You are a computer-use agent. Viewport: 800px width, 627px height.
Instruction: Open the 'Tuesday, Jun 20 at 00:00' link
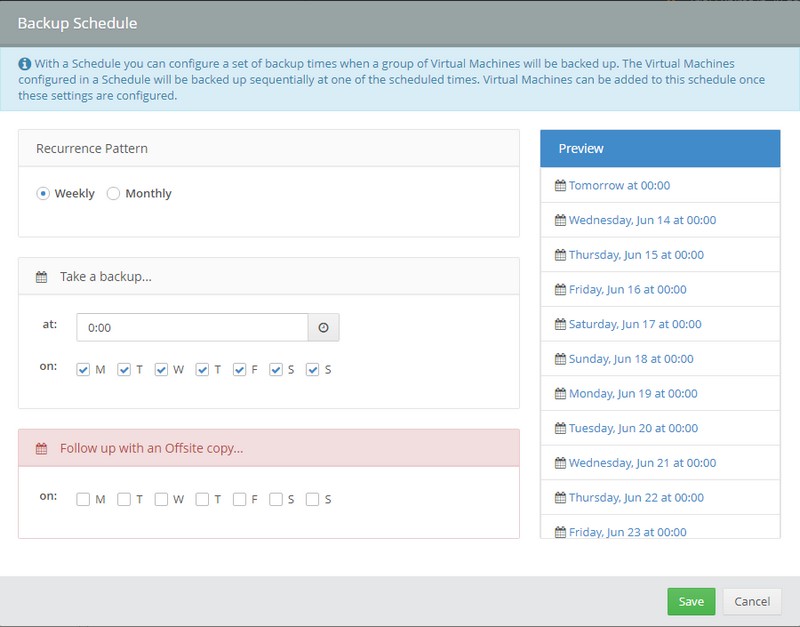pos(633,427)
